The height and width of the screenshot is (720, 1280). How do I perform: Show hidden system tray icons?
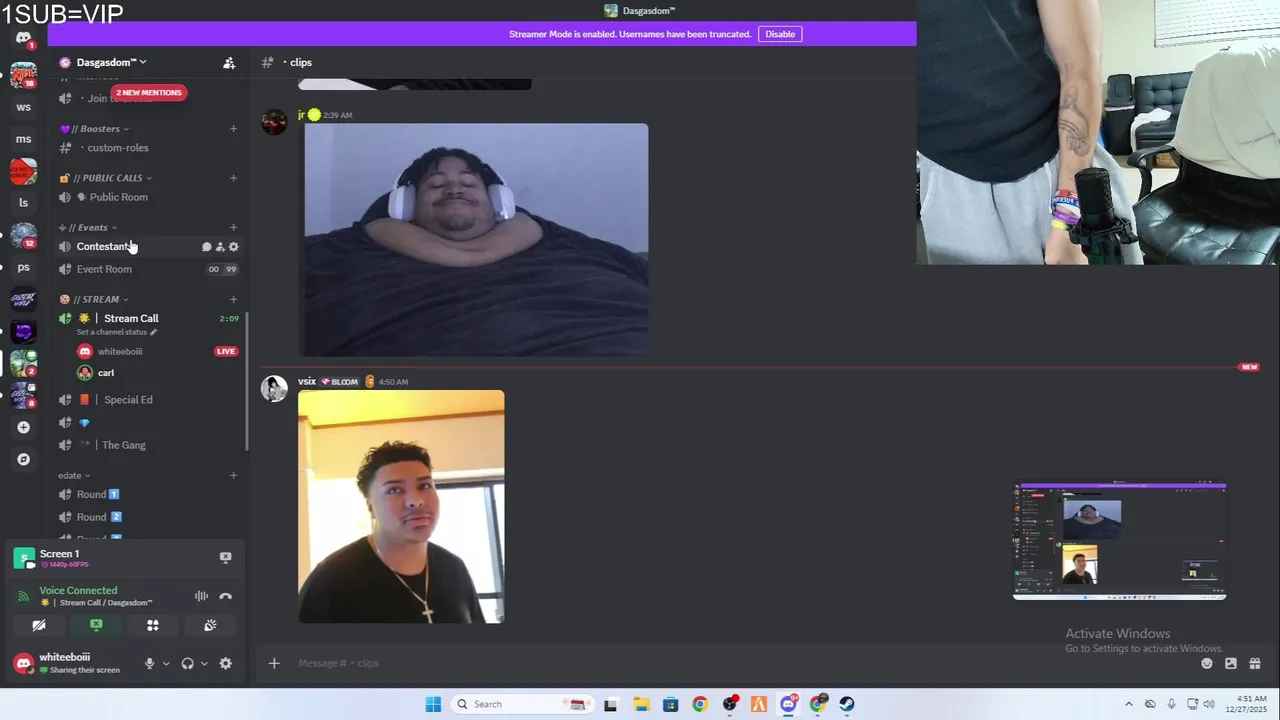click(x=1129, y=704)
